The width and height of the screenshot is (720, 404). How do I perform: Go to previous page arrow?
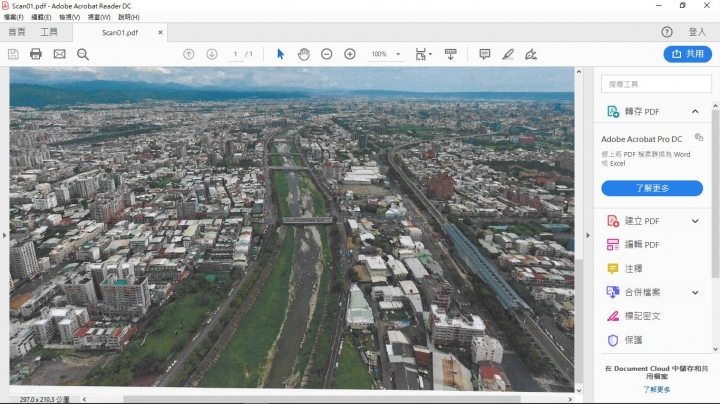(188, 54)
